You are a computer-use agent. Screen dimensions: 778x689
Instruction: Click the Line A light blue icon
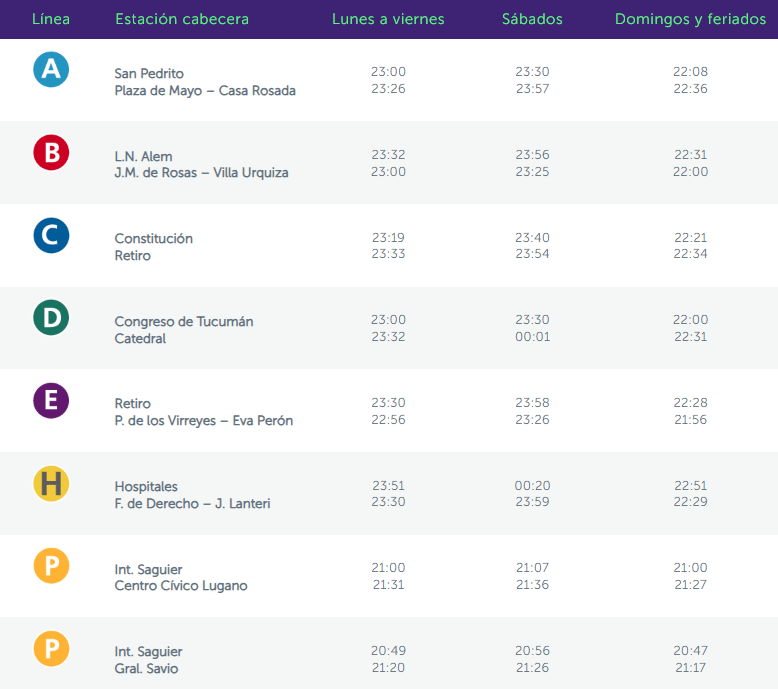pos(51,69)
